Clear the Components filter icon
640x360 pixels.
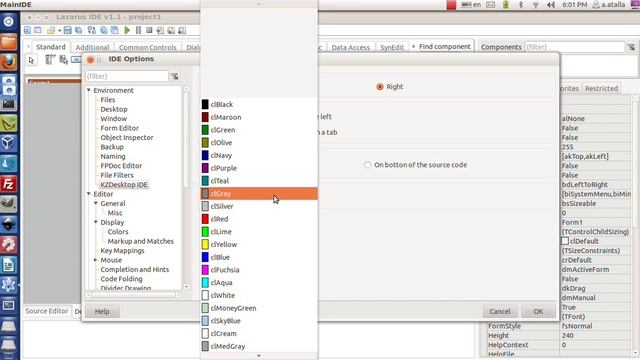(x=631, y=47)
